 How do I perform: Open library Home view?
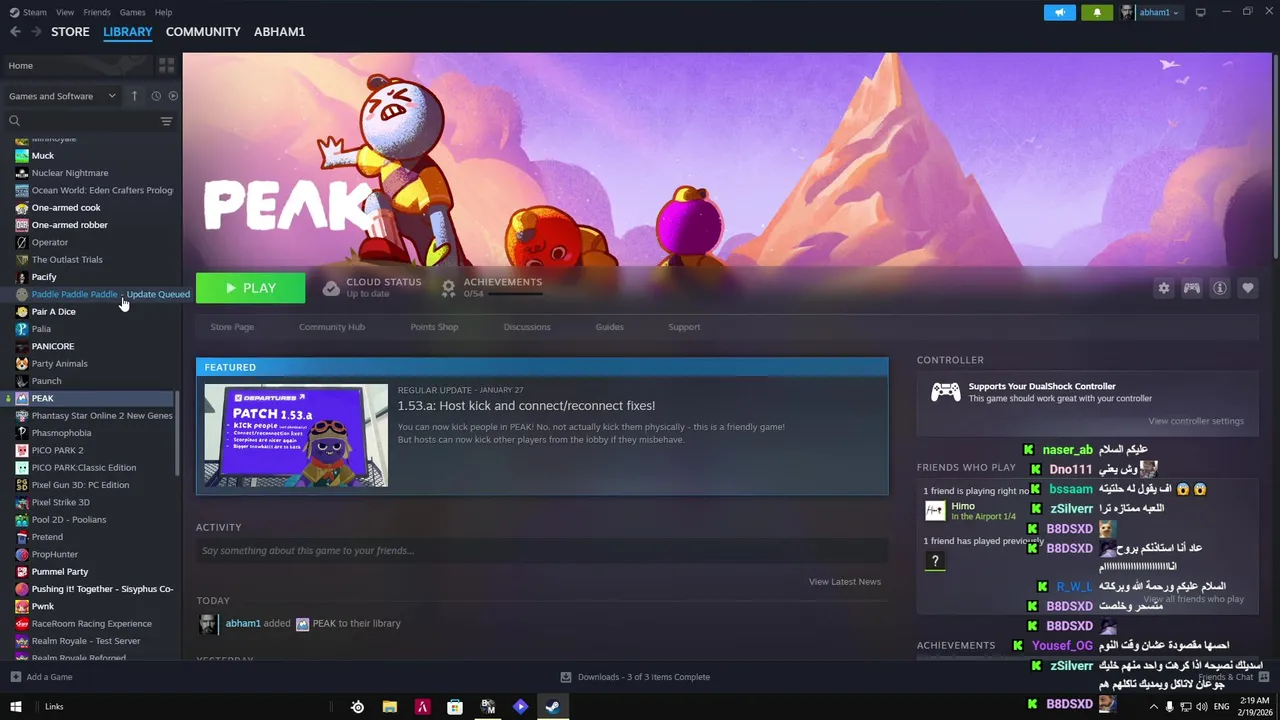[77, 65]
